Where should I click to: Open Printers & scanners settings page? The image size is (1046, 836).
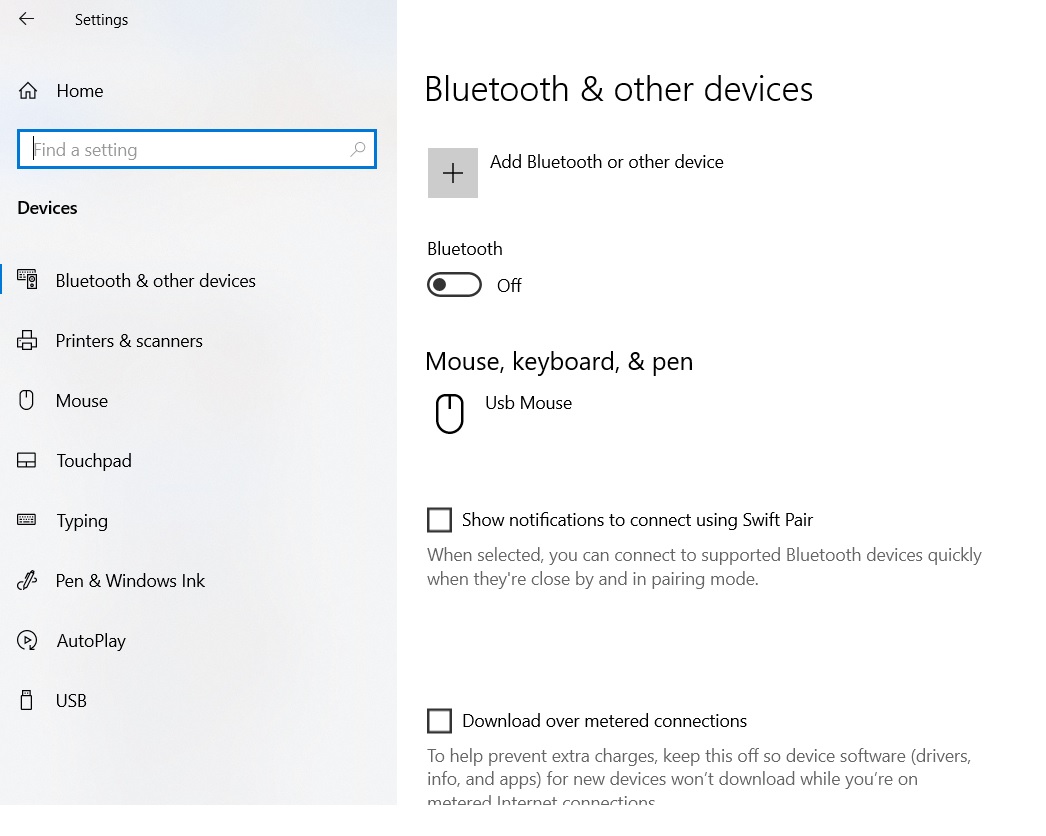(x=129, y=341)
